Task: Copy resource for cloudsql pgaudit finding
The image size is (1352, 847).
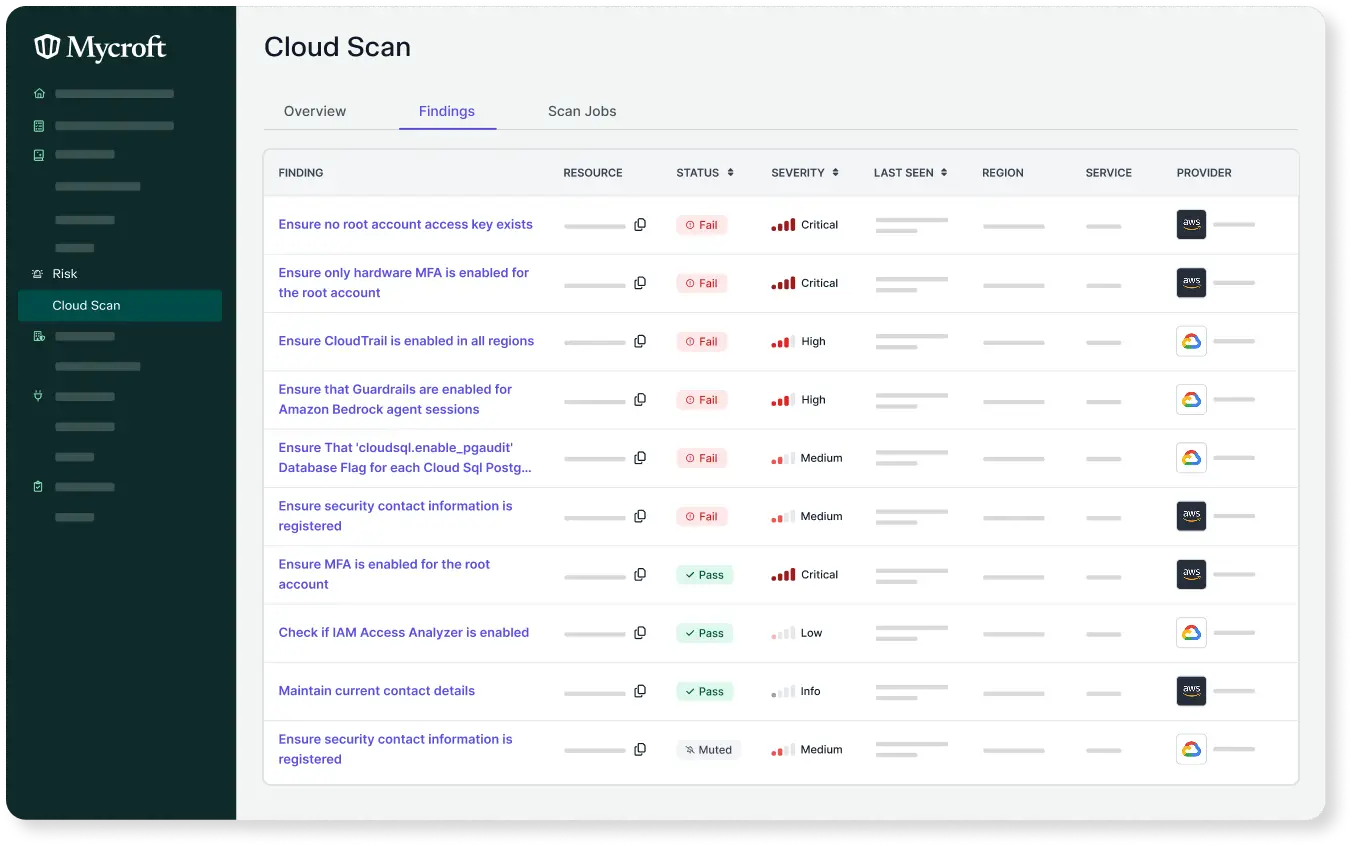Action: (x=640, y=458)
